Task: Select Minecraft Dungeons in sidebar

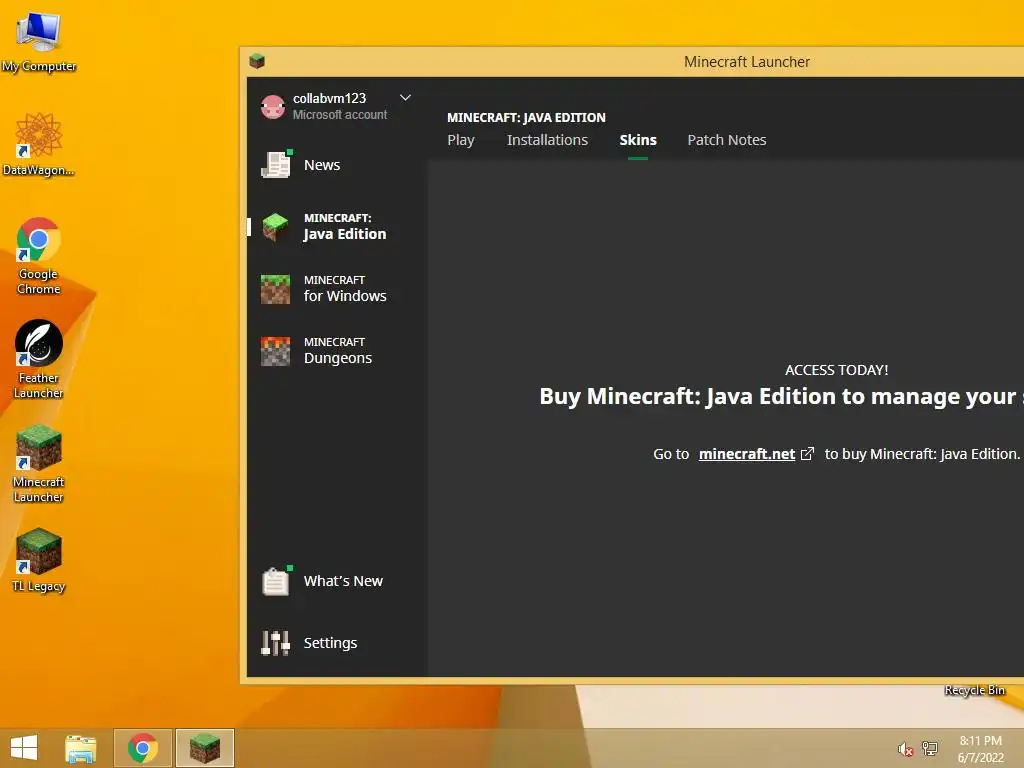Action: pyautogui.click(x=336, y=351)
